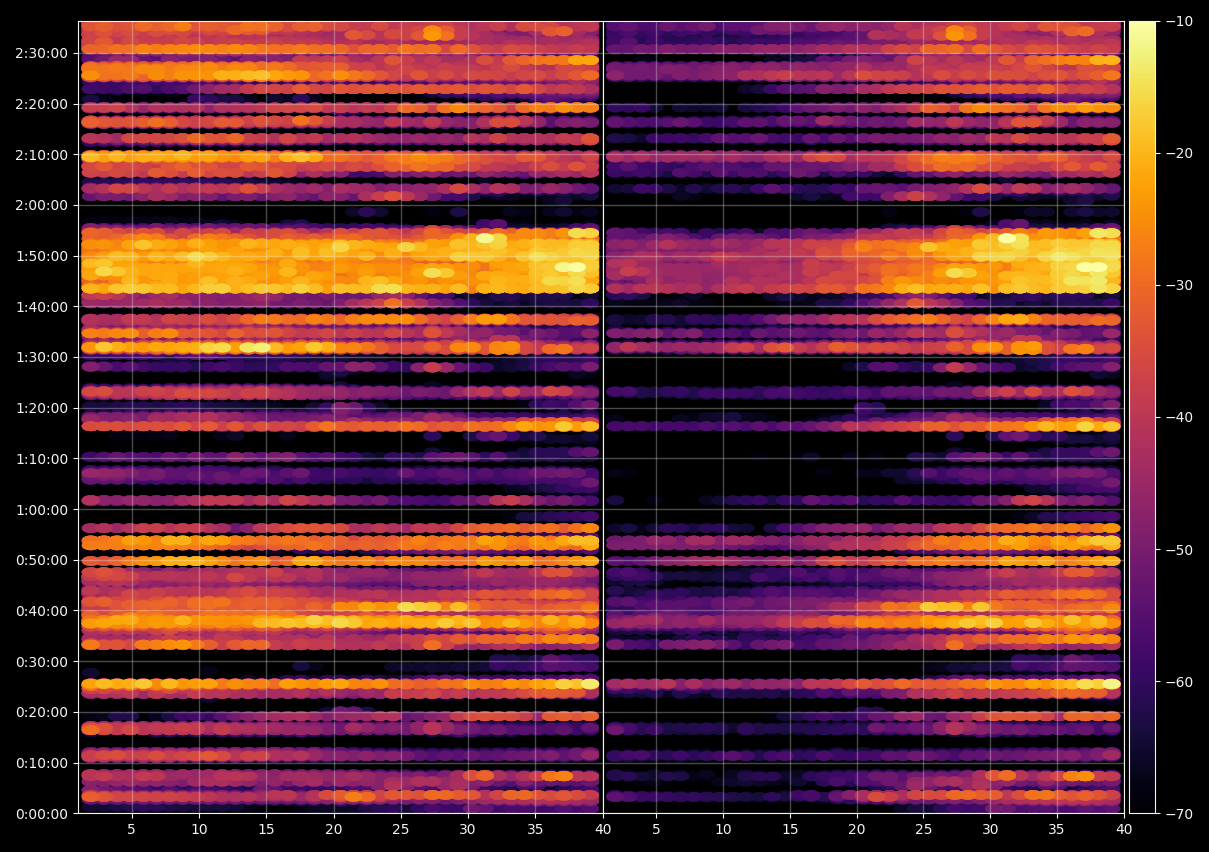This screenshot has width=1209, height=852.
Task: Select x-axis label 15 under right heatmap
Action: 790,830
